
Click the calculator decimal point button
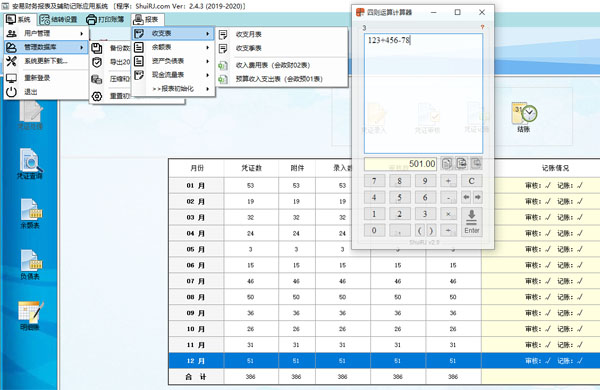pos(399,230)
